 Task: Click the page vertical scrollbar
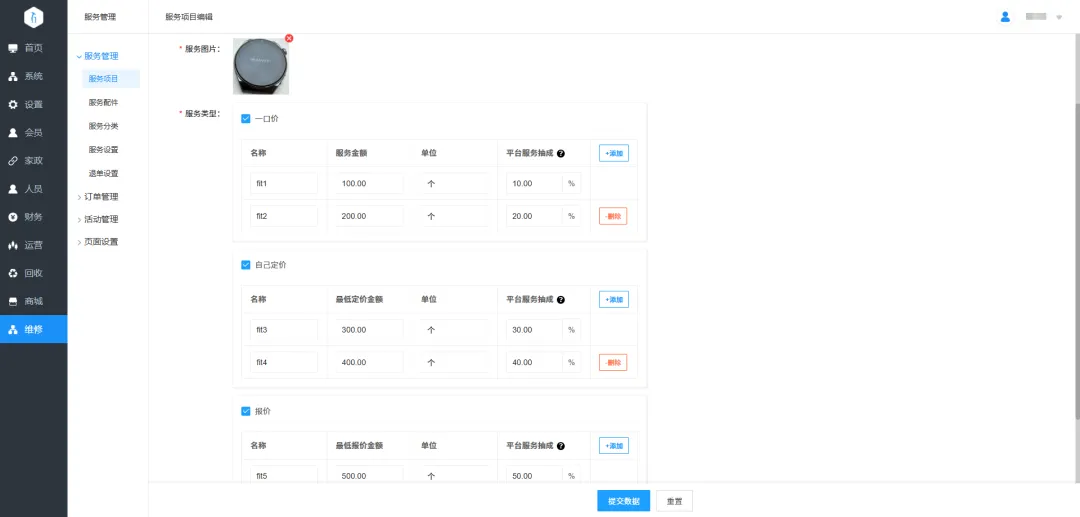[1076, 250]
